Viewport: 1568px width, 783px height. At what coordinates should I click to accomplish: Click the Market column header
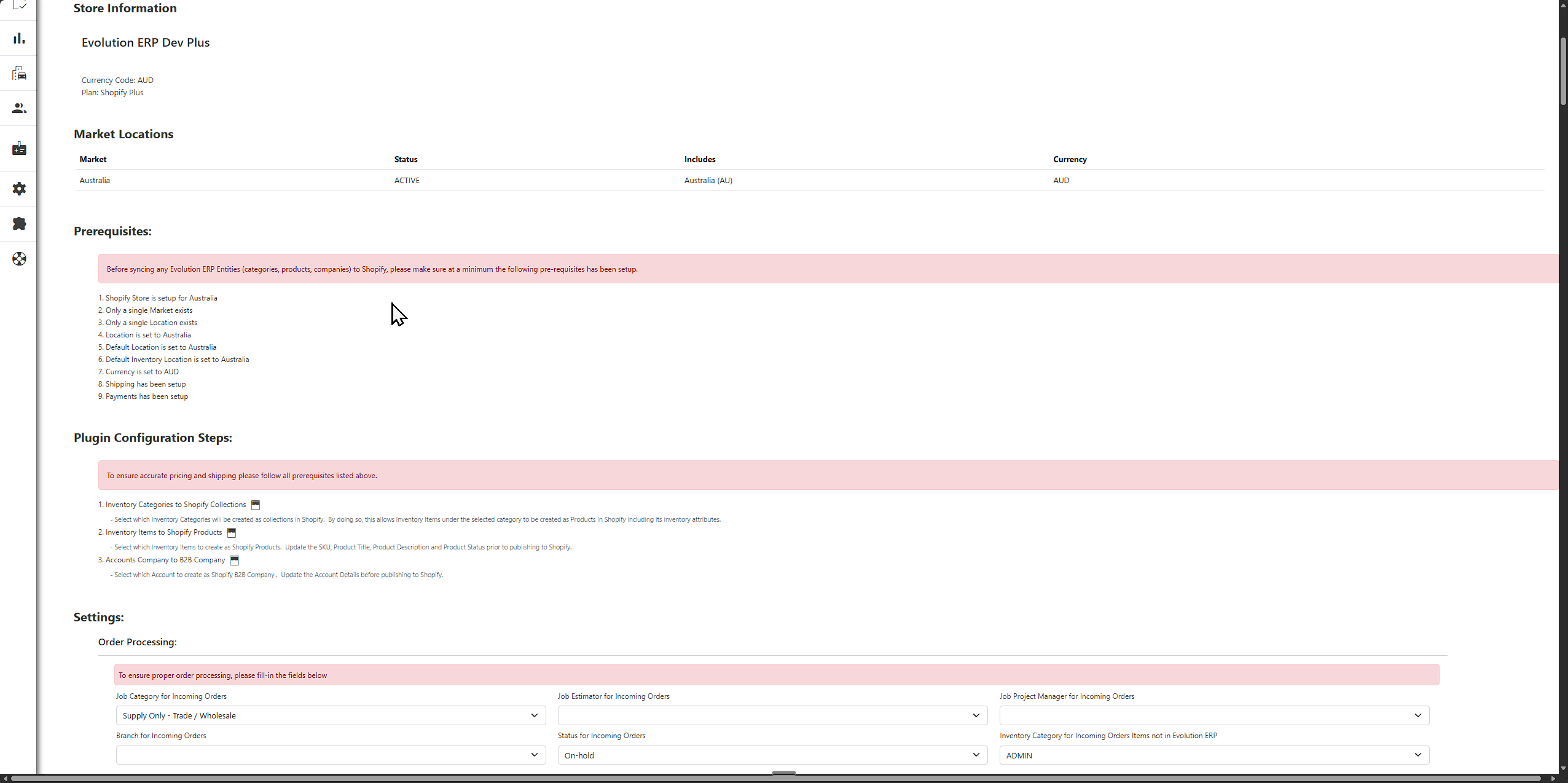coord(93,159)
